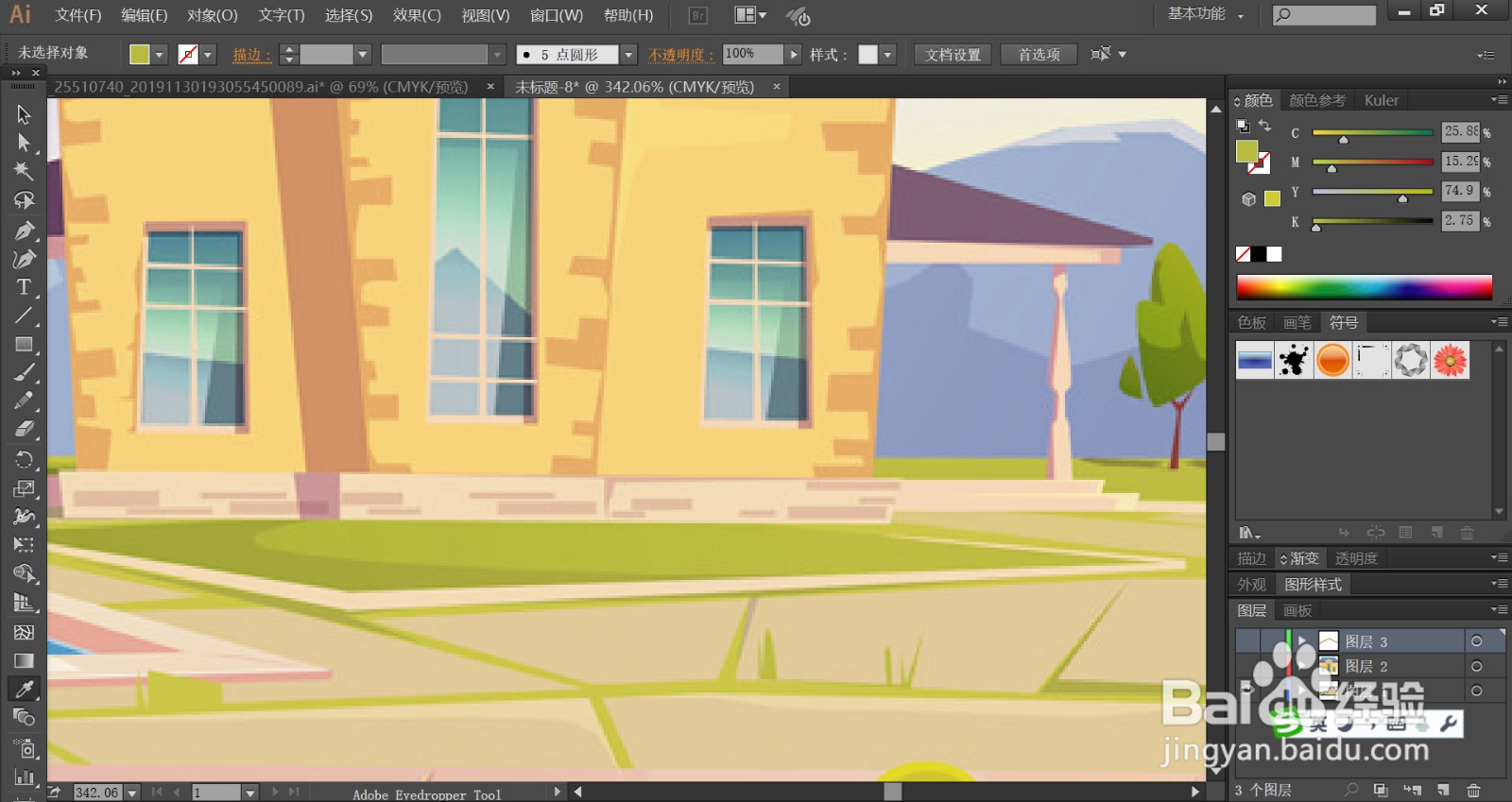Viewport: 1512px width, 802px height.
Task: Click the delete layer trash icon
Action: click(1473, 790)
